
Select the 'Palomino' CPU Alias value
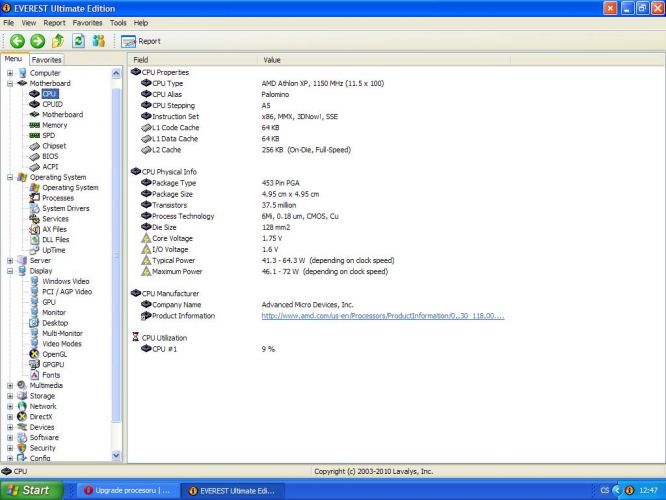pyautogui.click(x=275, y=94)
